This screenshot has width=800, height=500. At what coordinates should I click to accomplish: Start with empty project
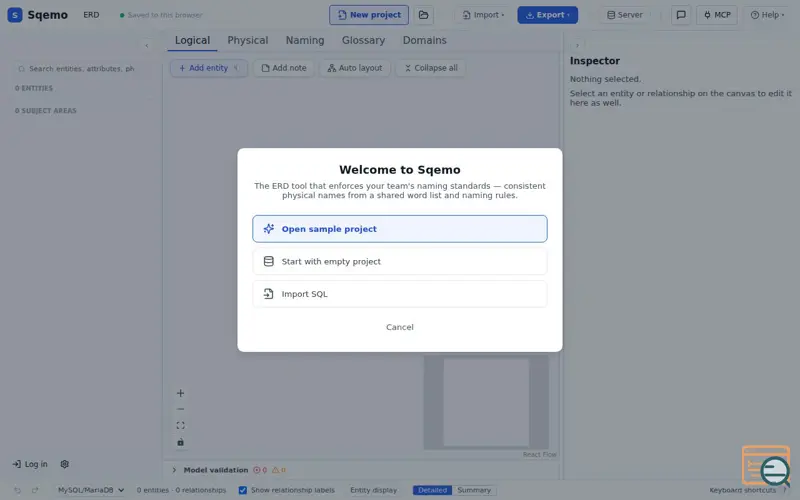pyautogui.click(x=399, y=261)
